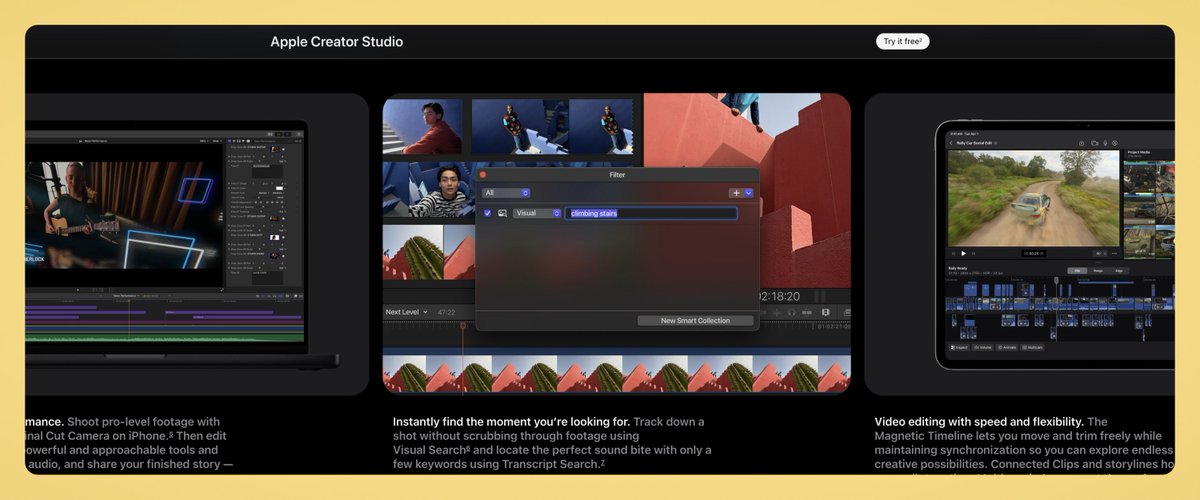Click the 'Instantly find the moment' heading
The image size is (1200, 500).
511,422
